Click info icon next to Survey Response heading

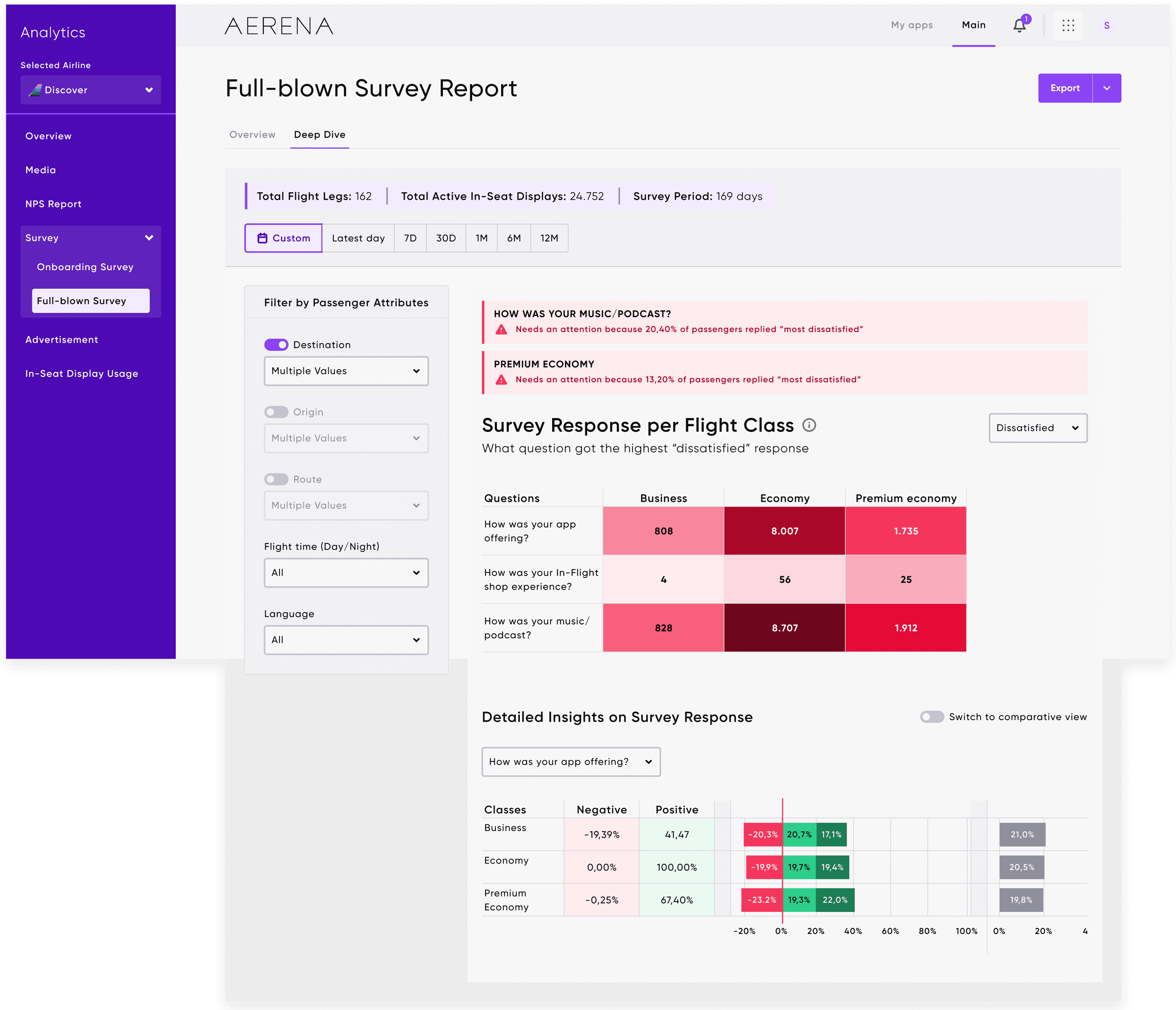809,425
